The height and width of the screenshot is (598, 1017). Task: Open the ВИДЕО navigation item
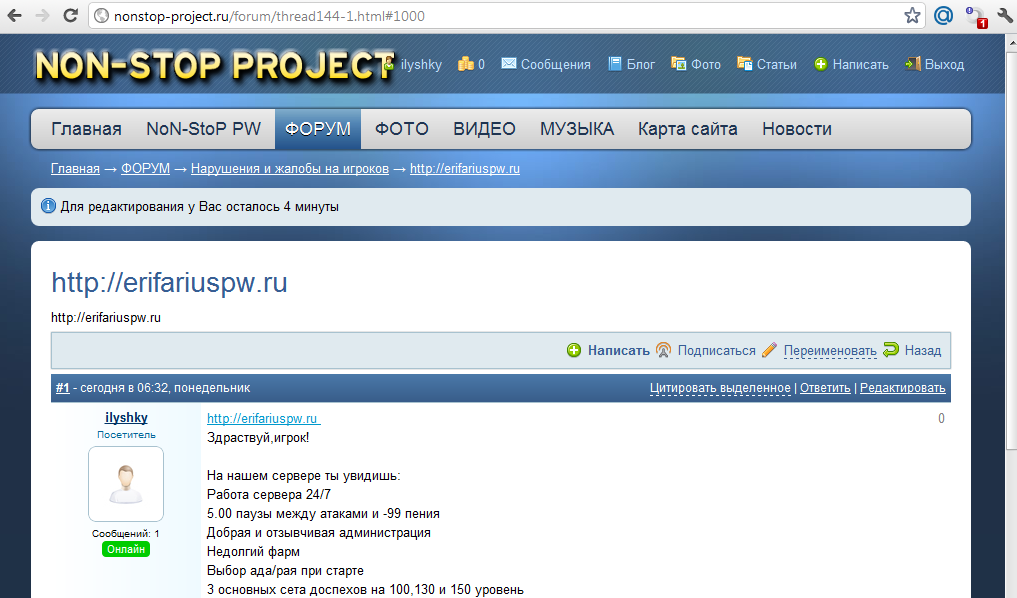pyautogui.click(x=485, y=129)
